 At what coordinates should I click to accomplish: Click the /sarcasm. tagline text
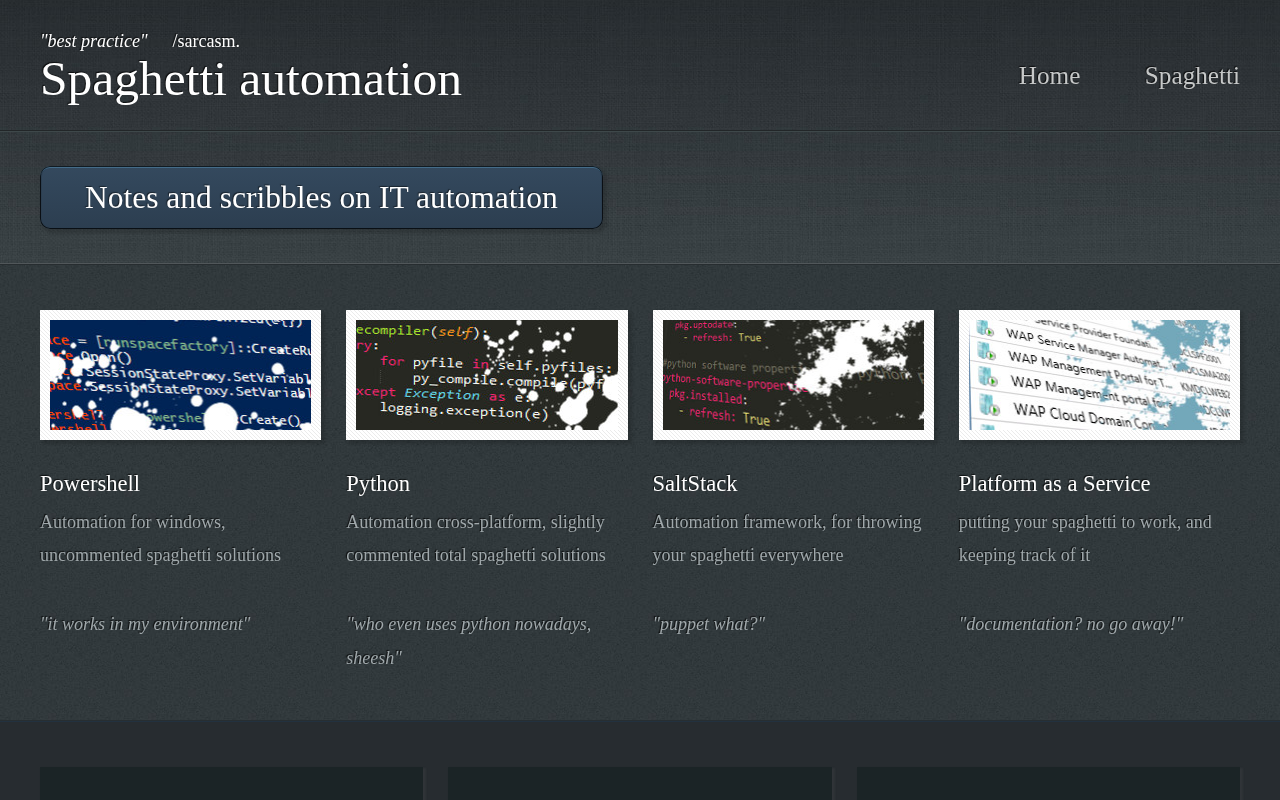206,41
